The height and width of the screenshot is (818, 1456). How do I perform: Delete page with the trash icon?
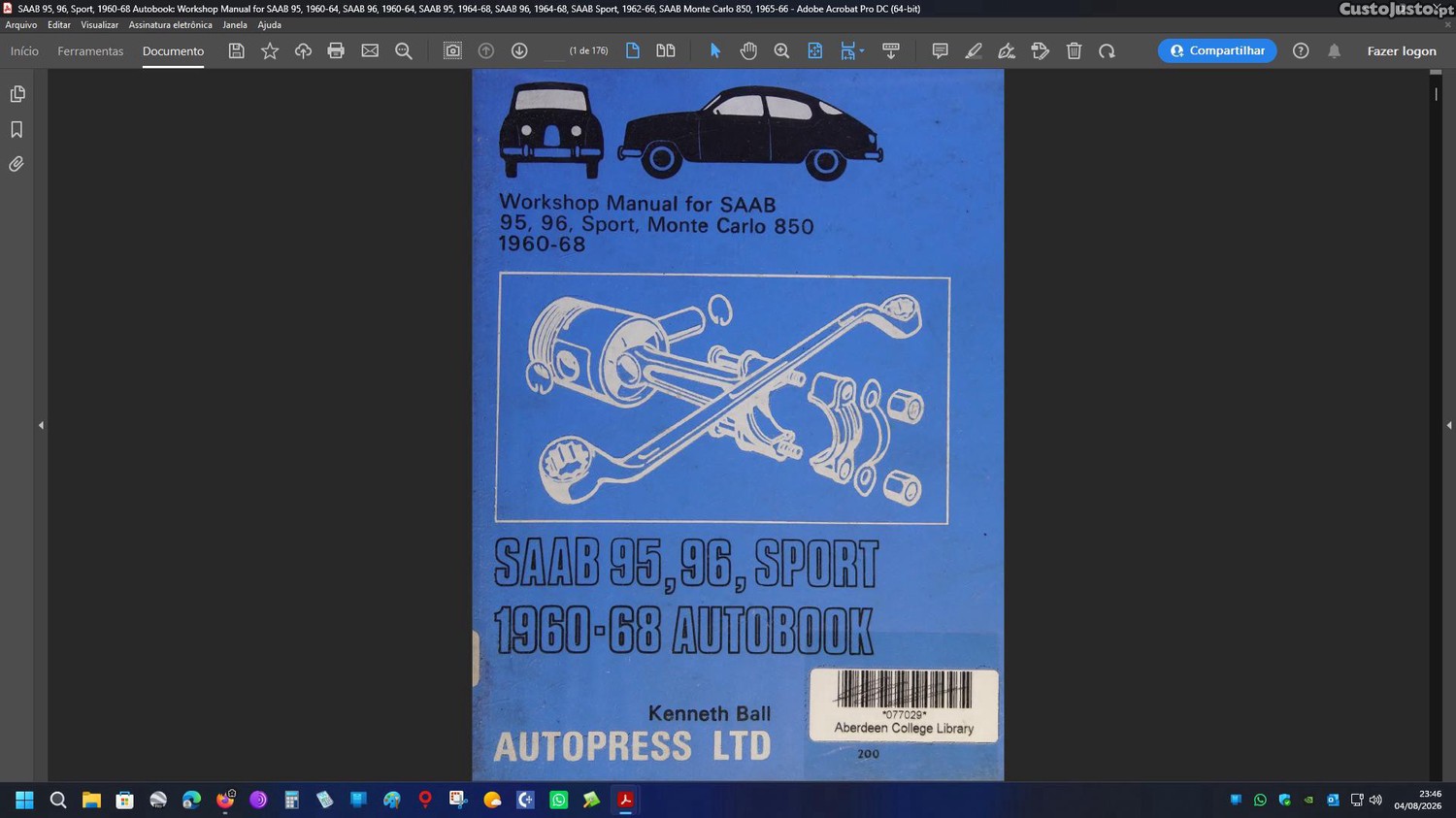click(1074, 50)
